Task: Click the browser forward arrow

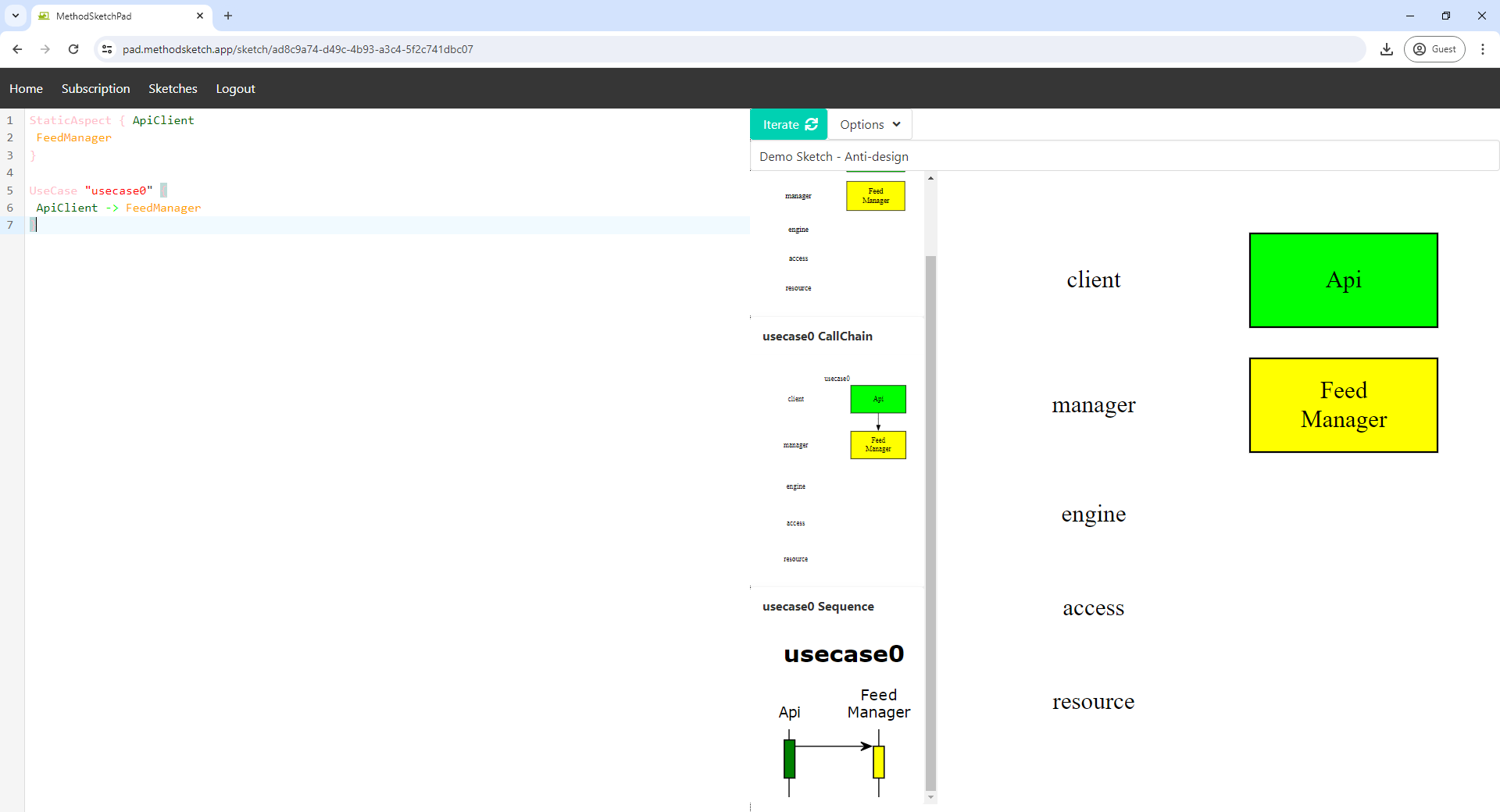Action: pos(45,49)
